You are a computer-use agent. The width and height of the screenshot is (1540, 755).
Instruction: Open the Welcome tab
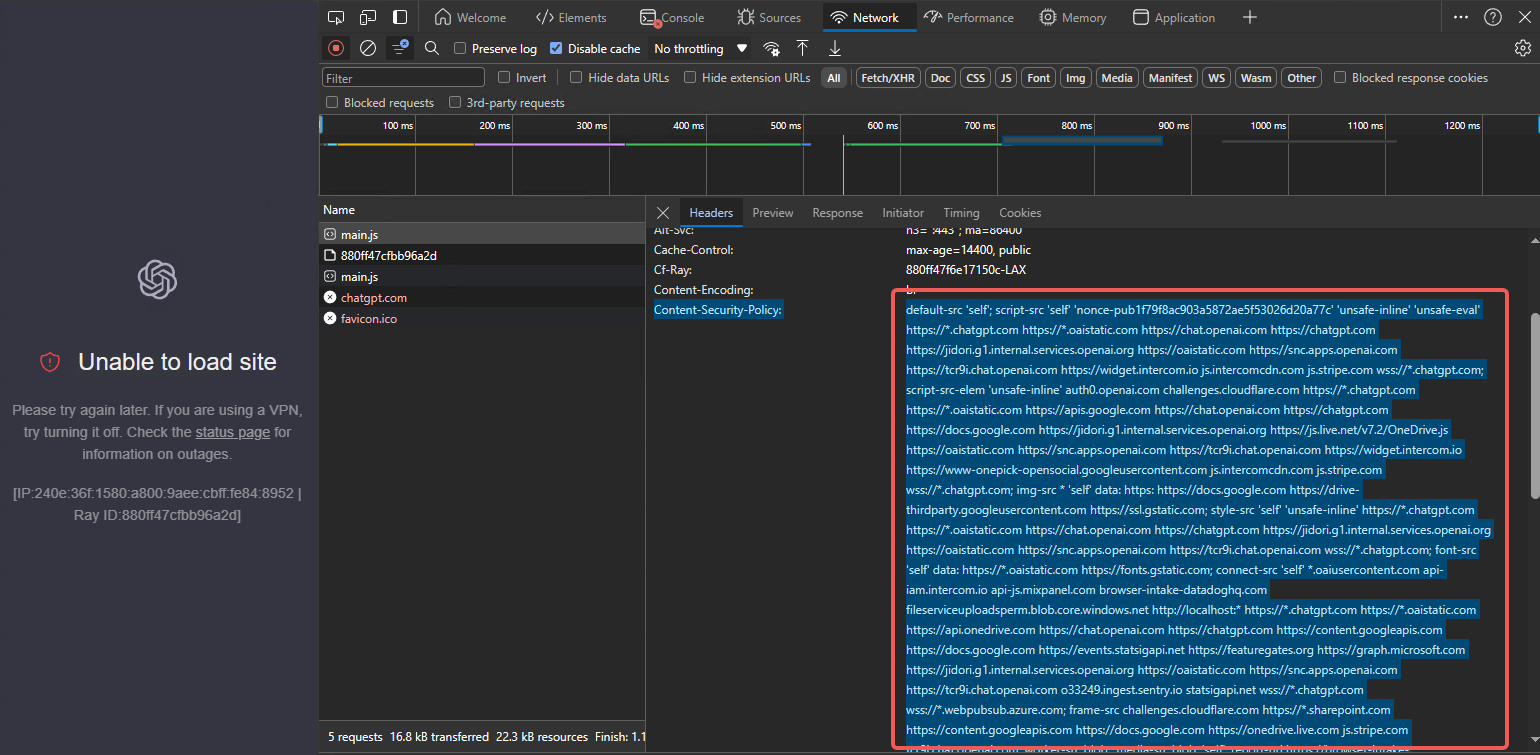tap(470, 17)
